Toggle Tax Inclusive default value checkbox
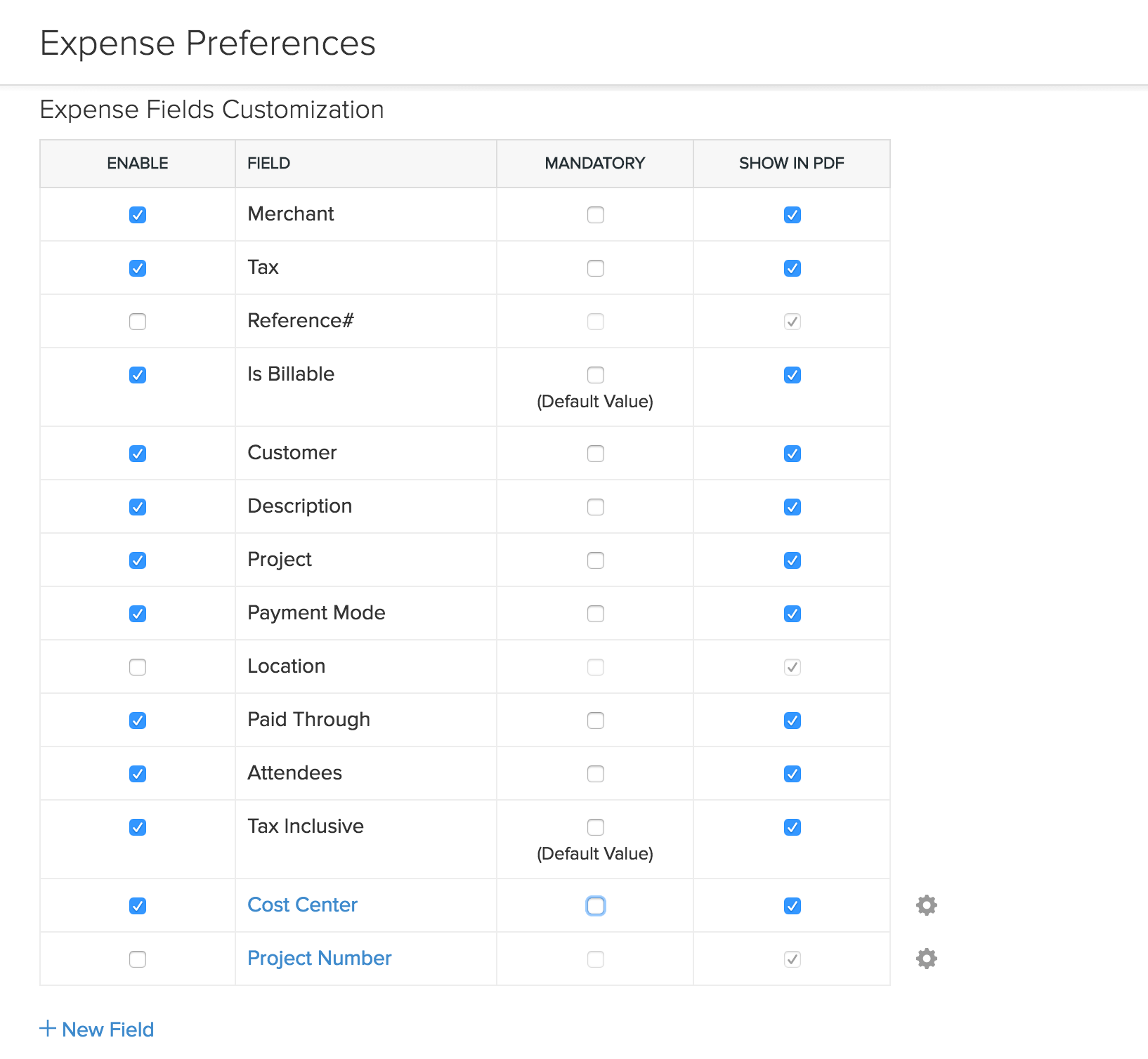This screenshot has width=1148, height=1059. click(x=596, y=827)
